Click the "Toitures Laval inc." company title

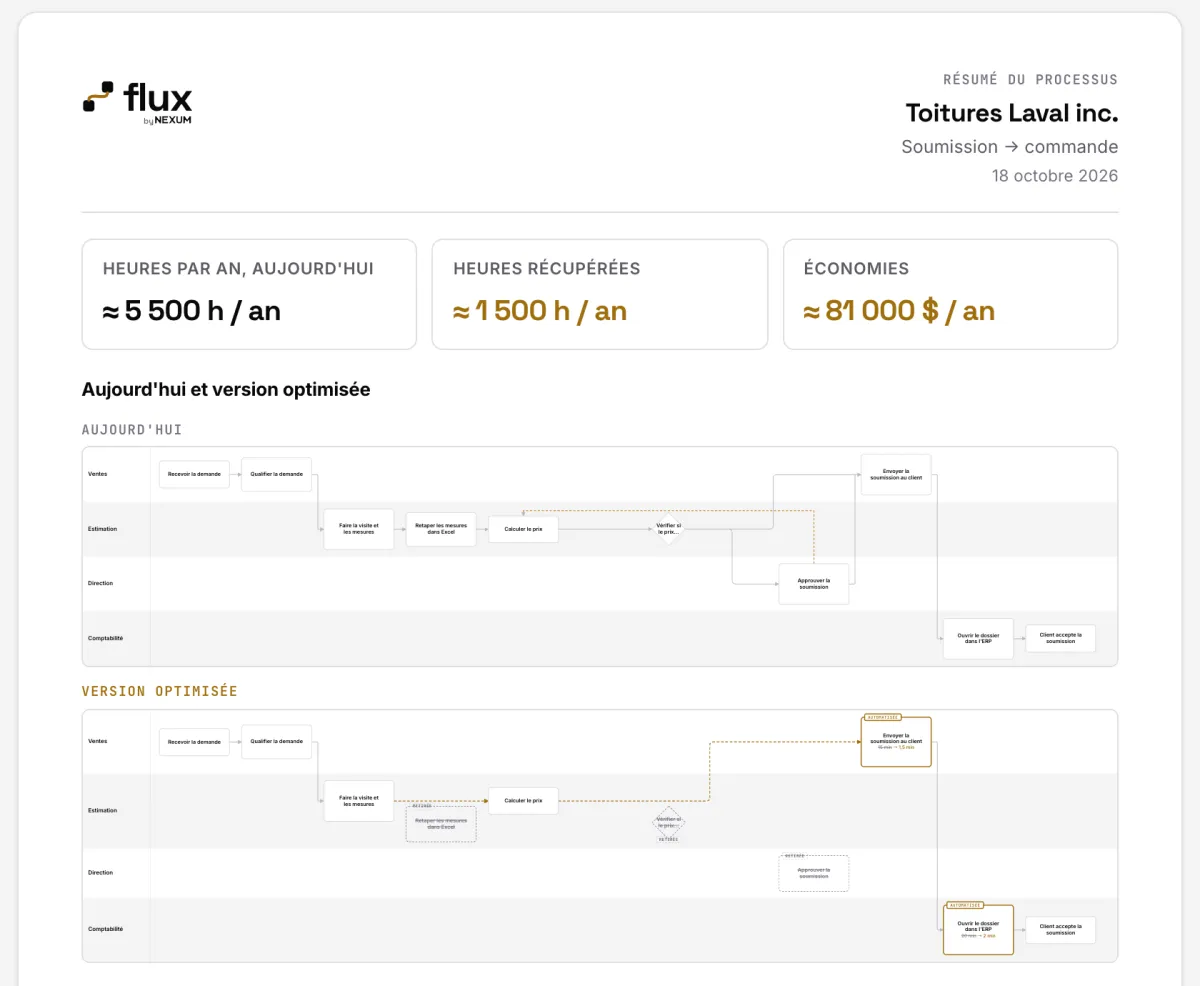(1012, 113)
